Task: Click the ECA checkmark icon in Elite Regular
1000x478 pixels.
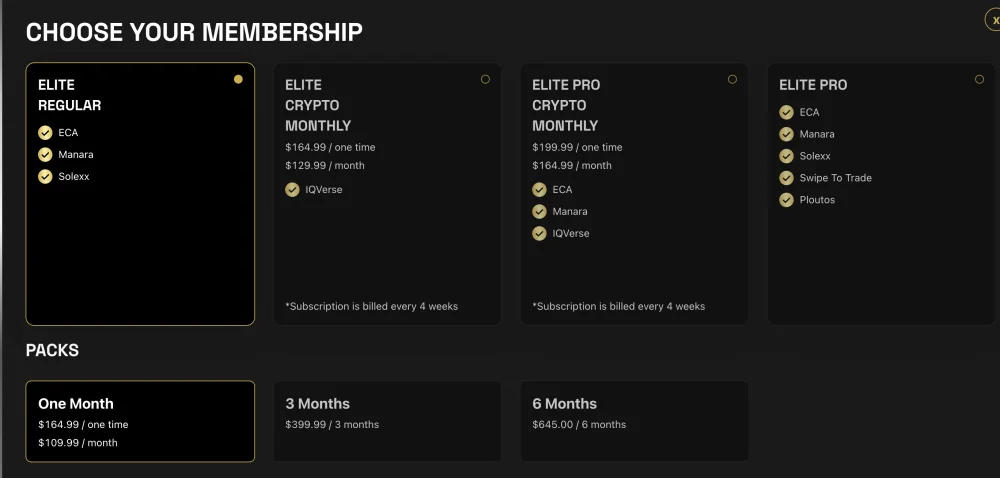Action: [x=45, y=133]
